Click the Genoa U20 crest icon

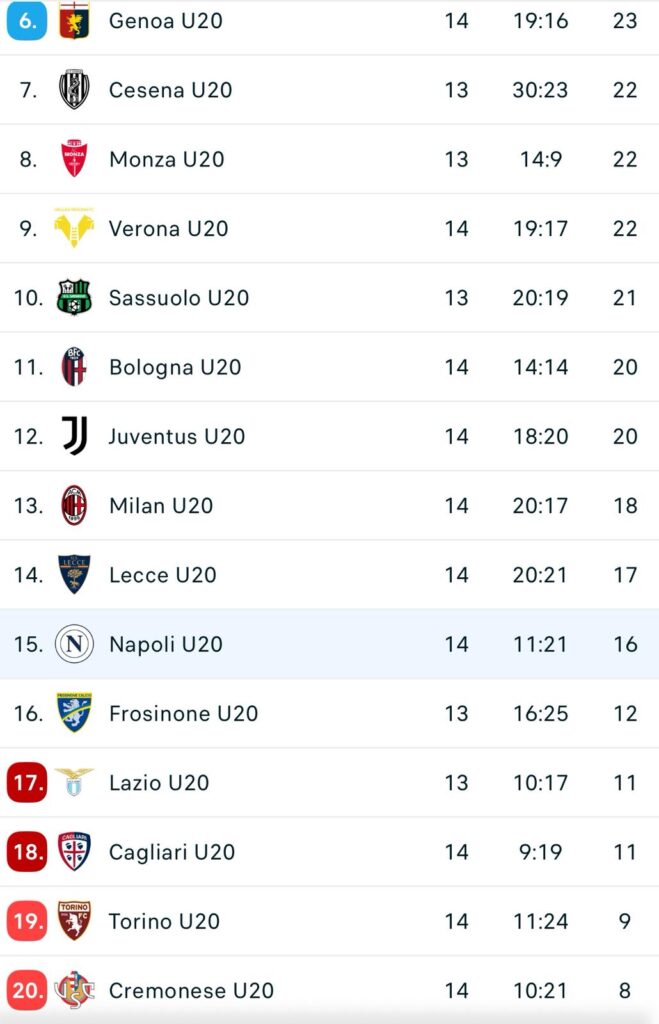[x=74, y=20]
